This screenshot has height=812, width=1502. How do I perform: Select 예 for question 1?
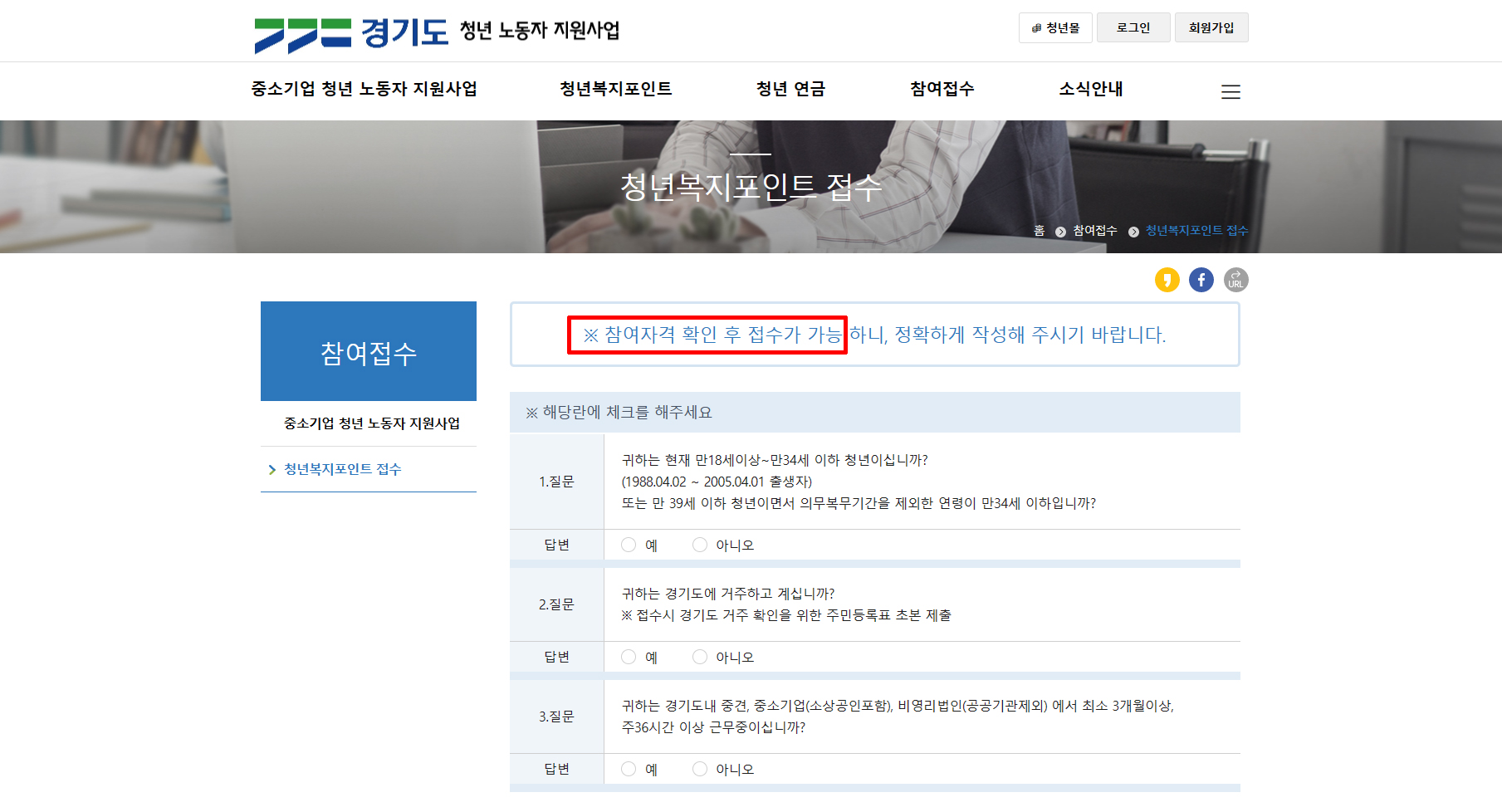[629, 544]
